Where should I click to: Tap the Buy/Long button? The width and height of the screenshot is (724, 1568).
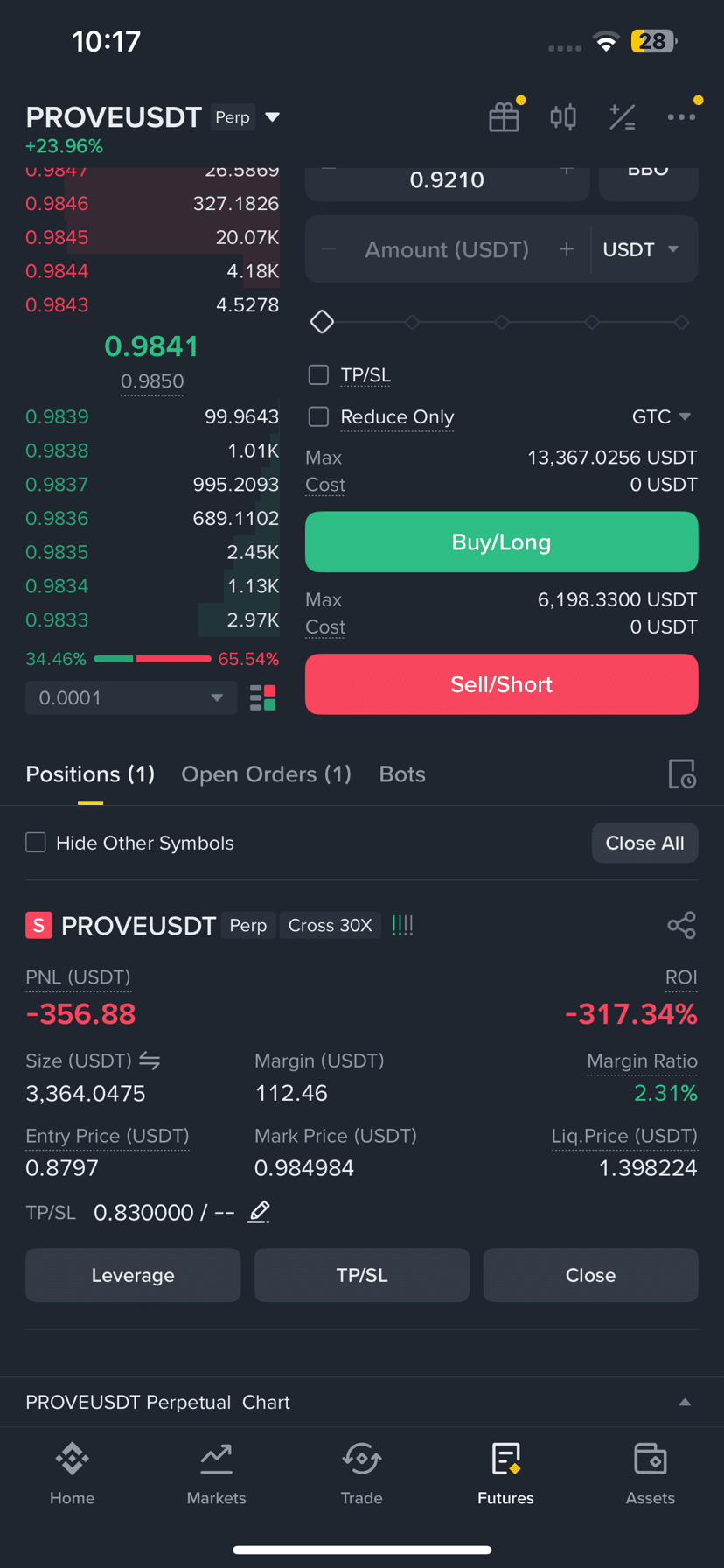pos(501,542)
